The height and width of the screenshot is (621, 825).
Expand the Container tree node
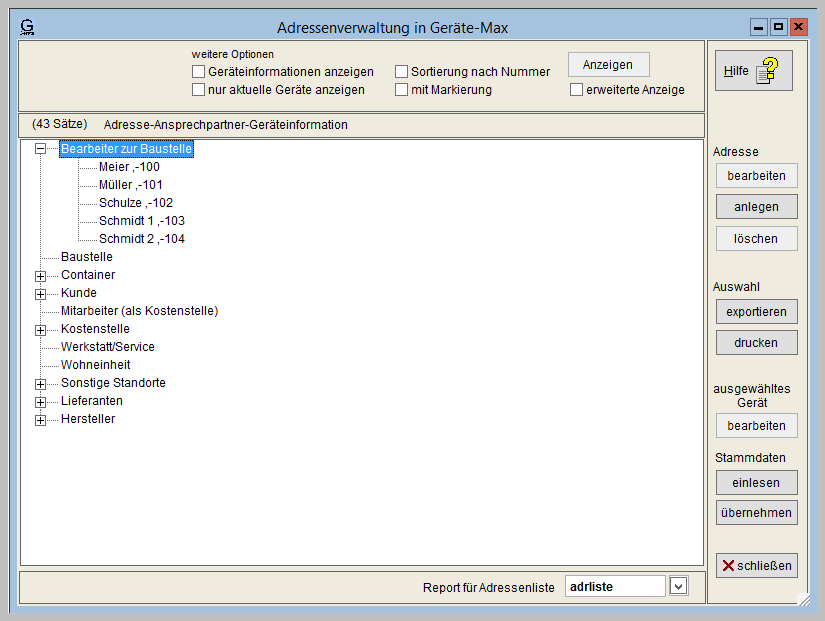[41, 276]
